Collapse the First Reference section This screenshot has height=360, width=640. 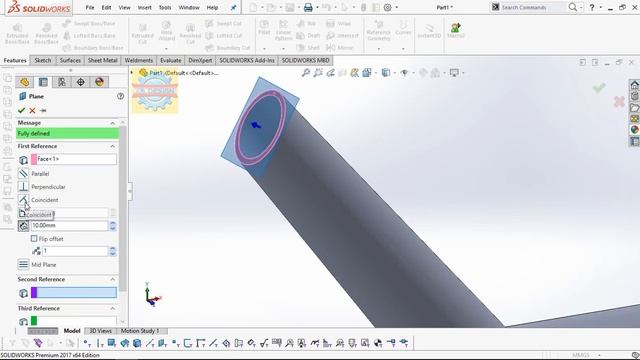click(112, 146)
